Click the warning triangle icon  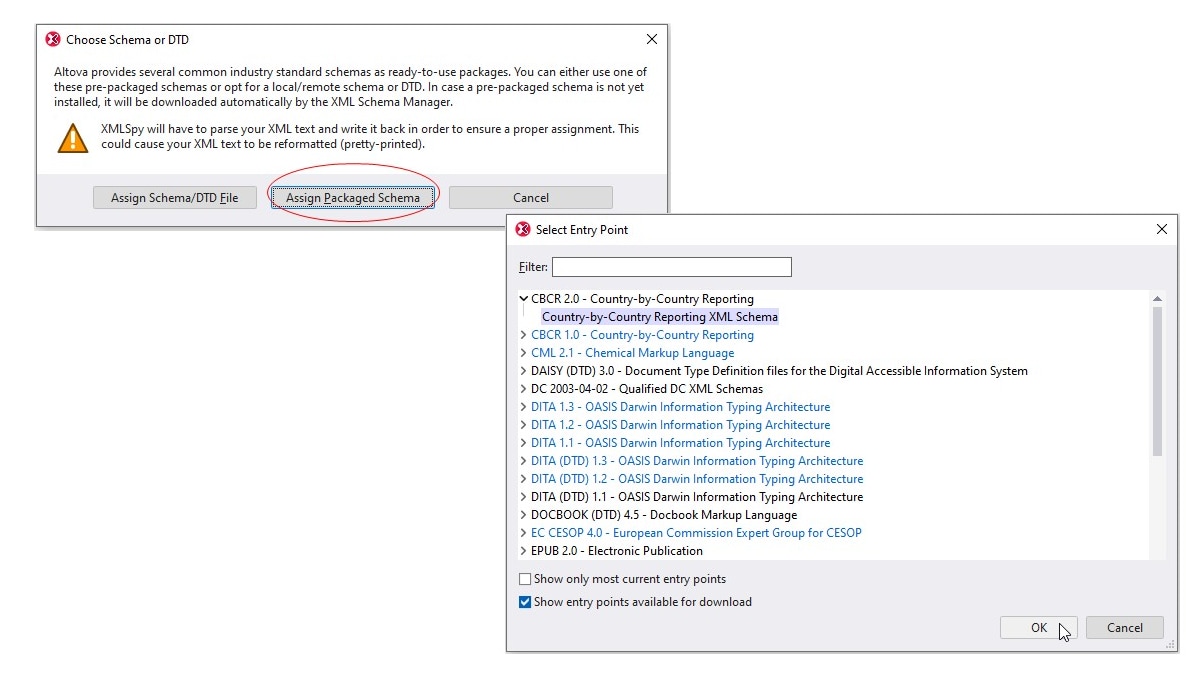(71, 137)
